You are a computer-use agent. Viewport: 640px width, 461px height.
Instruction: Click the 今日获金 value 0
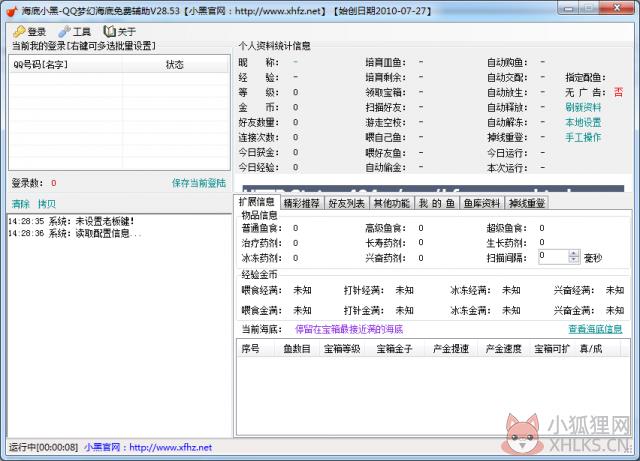(296, 152)
